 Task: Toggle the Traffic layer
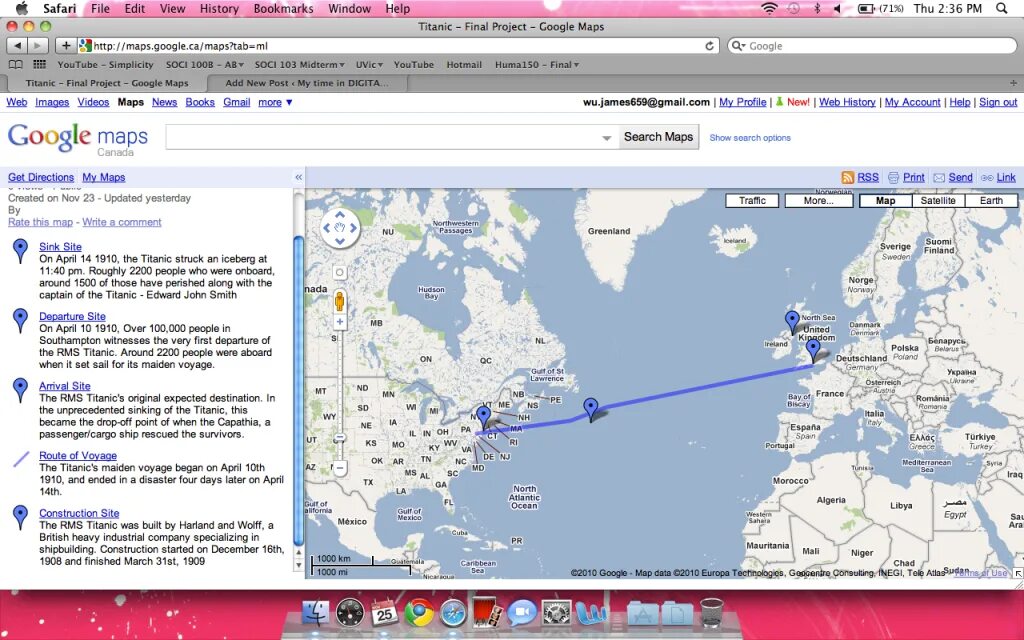pos(752,200)
